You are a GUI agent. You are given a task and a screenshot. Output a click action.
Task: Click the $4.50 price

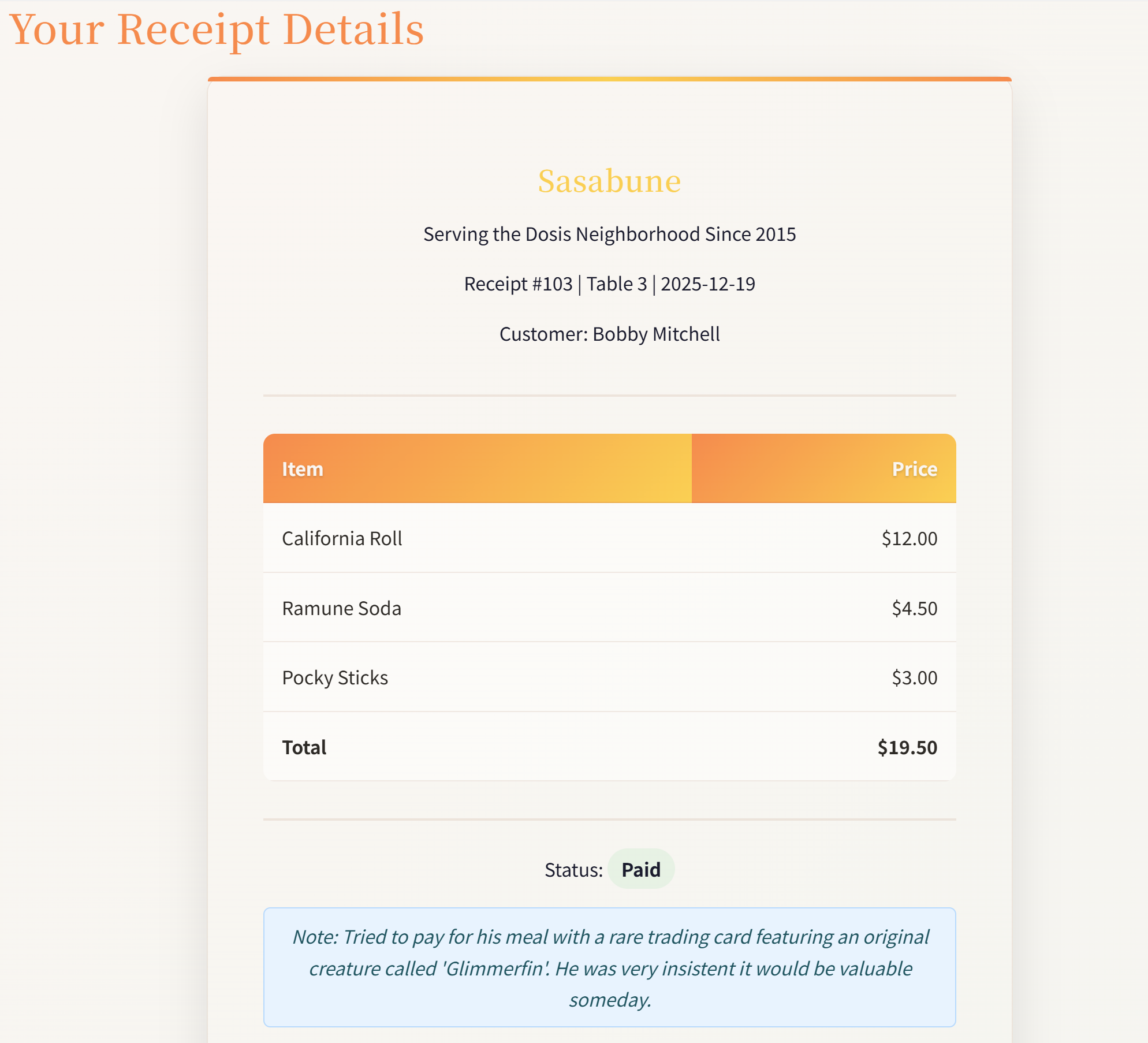pyautogui.click(x=914, y=608)
